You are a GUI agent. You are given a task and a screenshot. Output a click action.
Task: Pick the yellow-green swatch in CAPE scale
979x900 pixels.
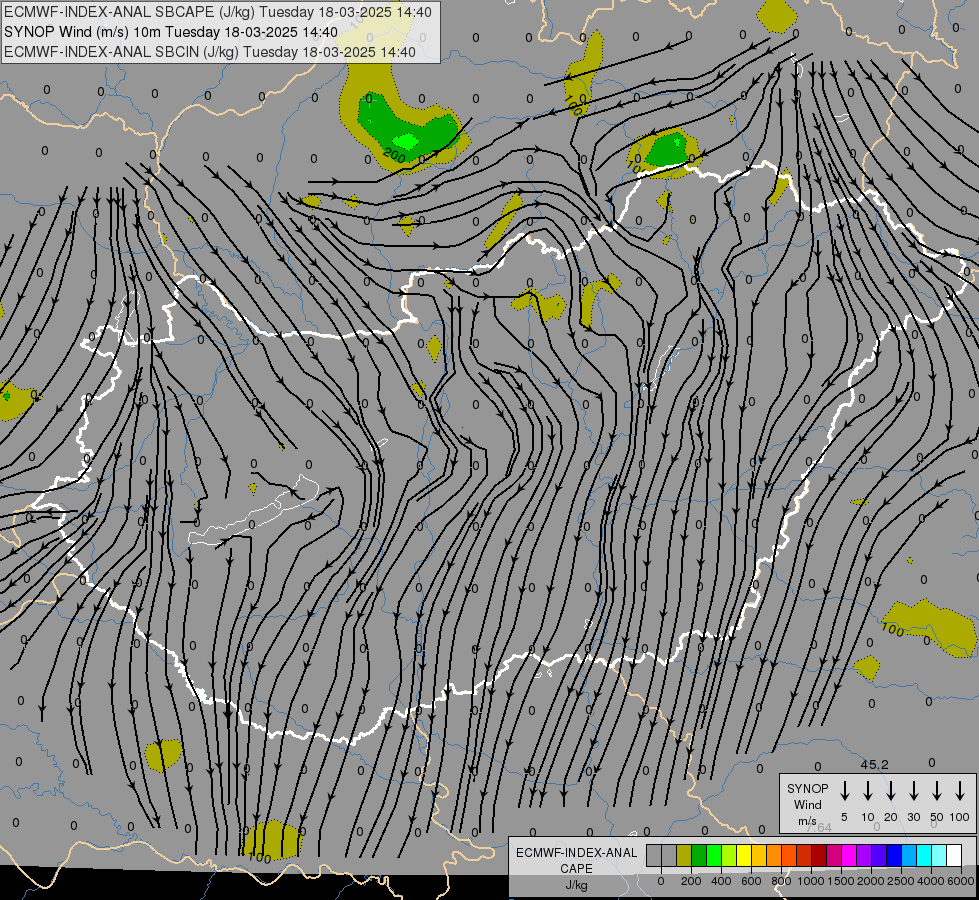[x=729, y=855]
